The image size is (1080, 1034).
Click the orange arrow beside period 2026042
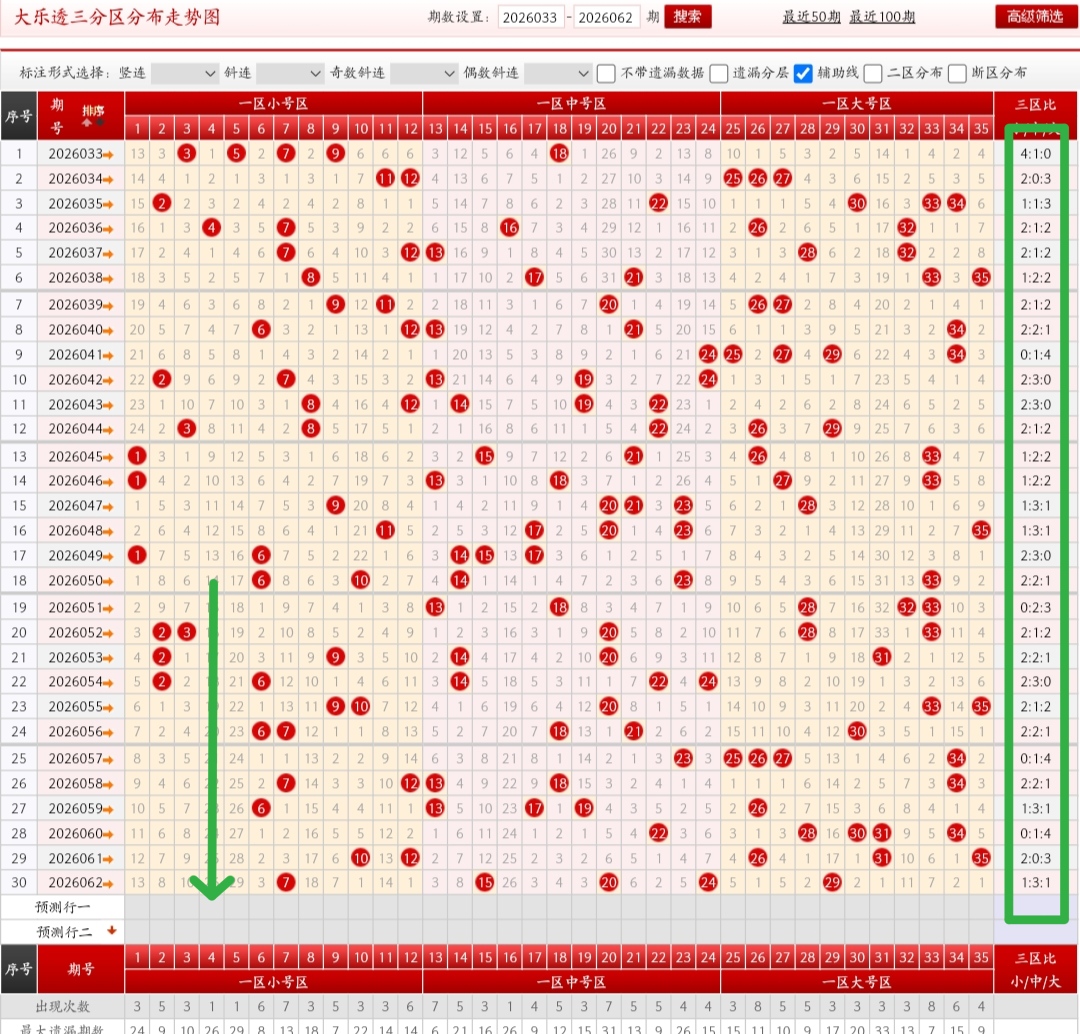(108, 380)
